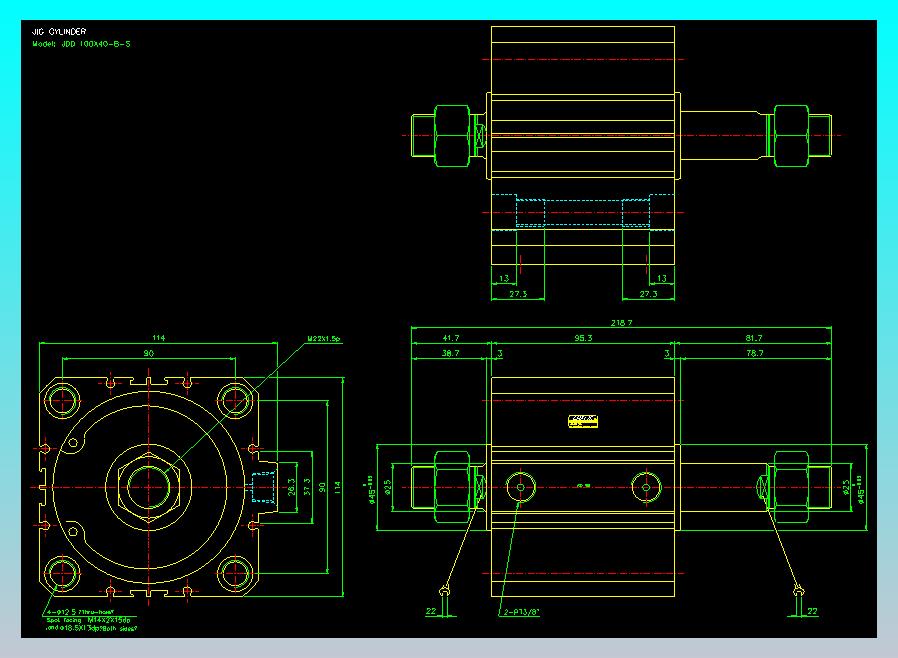Select the "Model: JDD 100X40-B-S" label
The width and height of the screenshot is (898, 658).
click(x=81, y=44)
